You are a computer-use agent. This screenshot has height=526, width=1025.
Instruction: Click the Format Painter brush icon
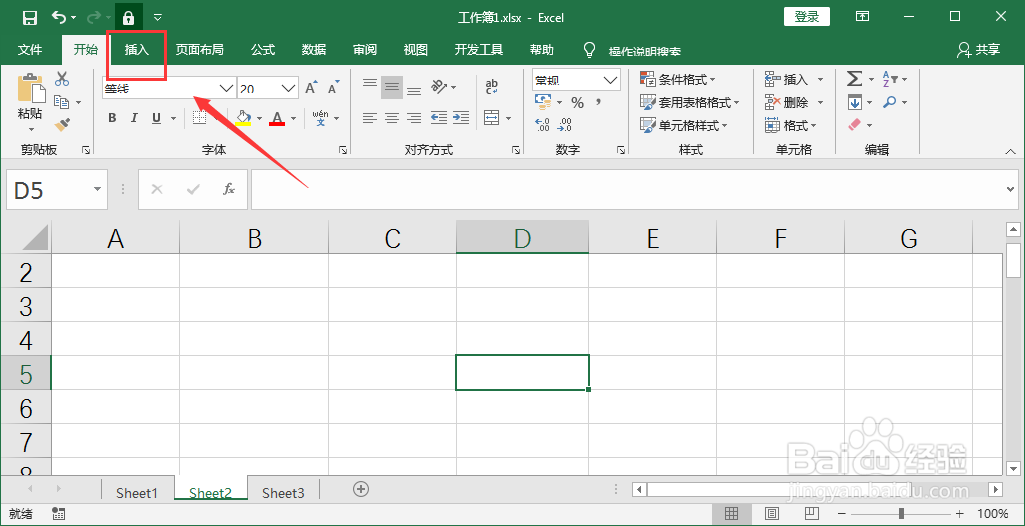point(63,123)
